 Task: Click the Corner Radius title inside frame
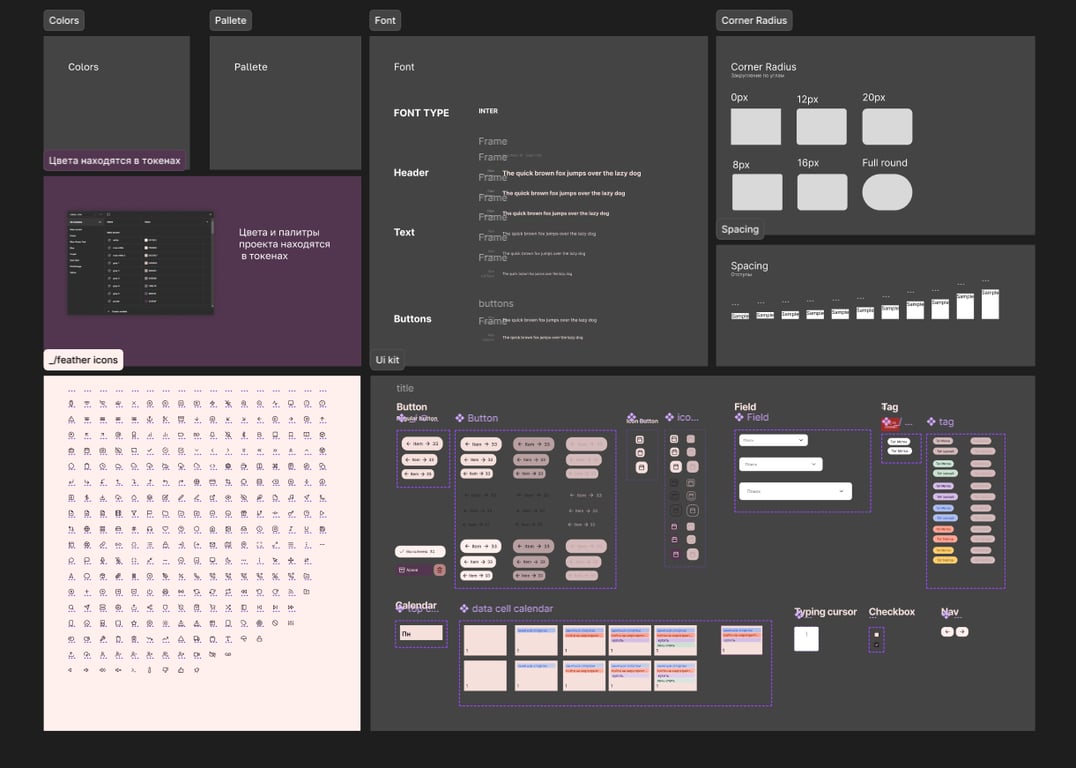click(763, 67)
